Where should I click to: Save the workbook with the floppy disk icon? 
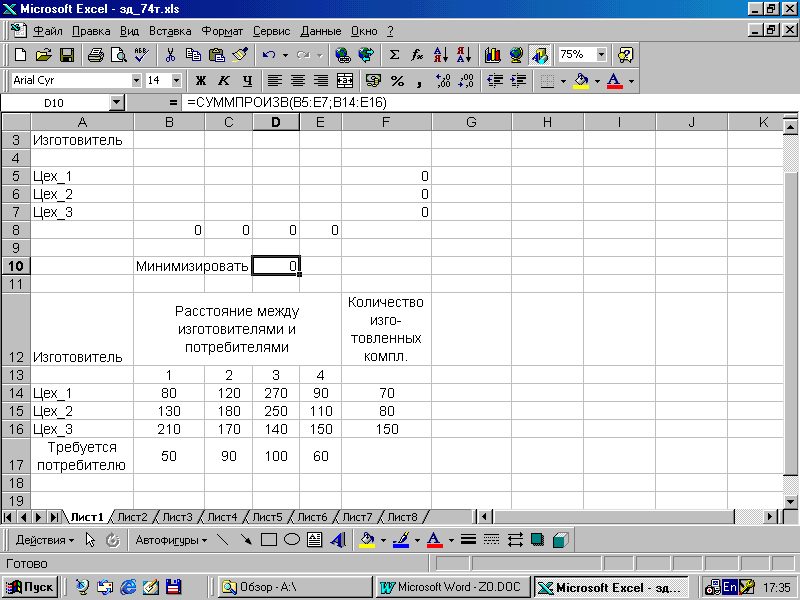pos(67,55)
